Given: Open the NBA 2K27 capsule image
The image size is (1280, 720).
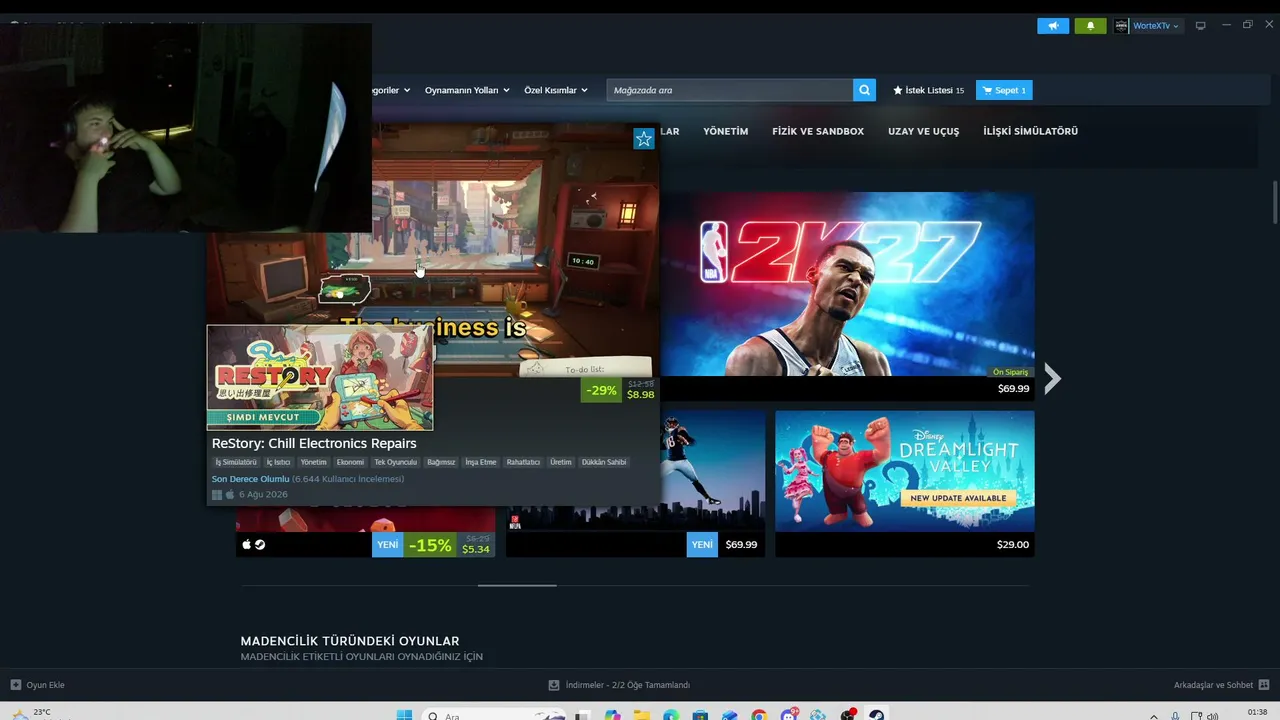Looking at the screenshot, I should [x=847, y=284].
